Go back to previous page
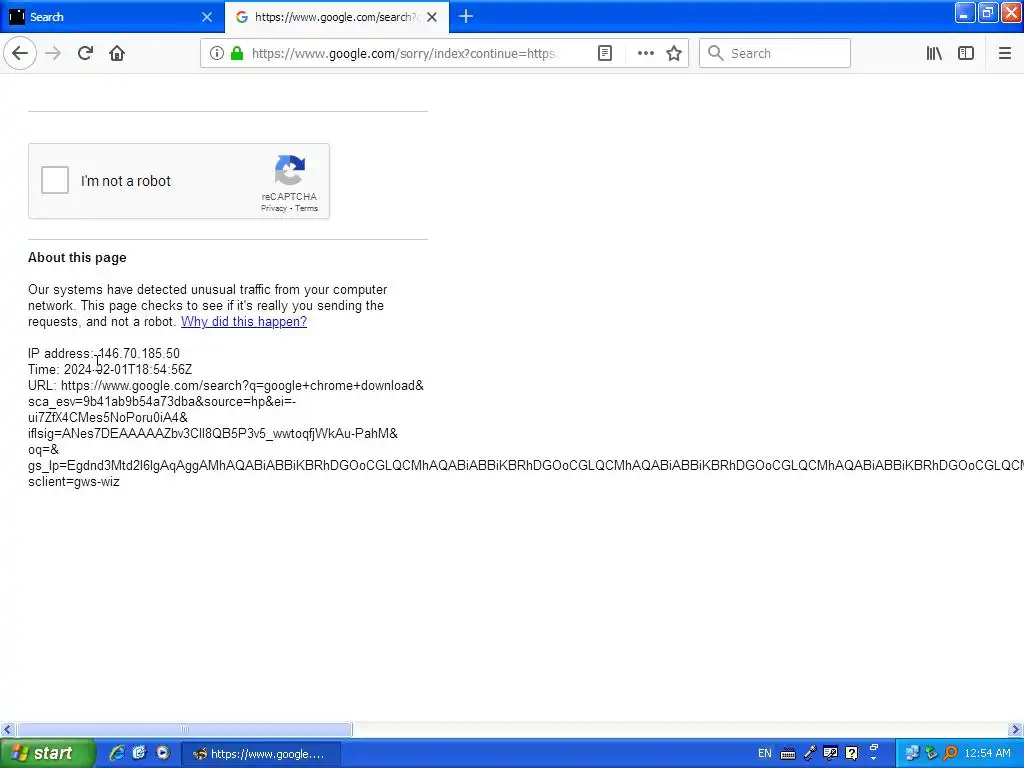Image resolution: width=1024 pixels, height=768 pixels. (20, 53)
